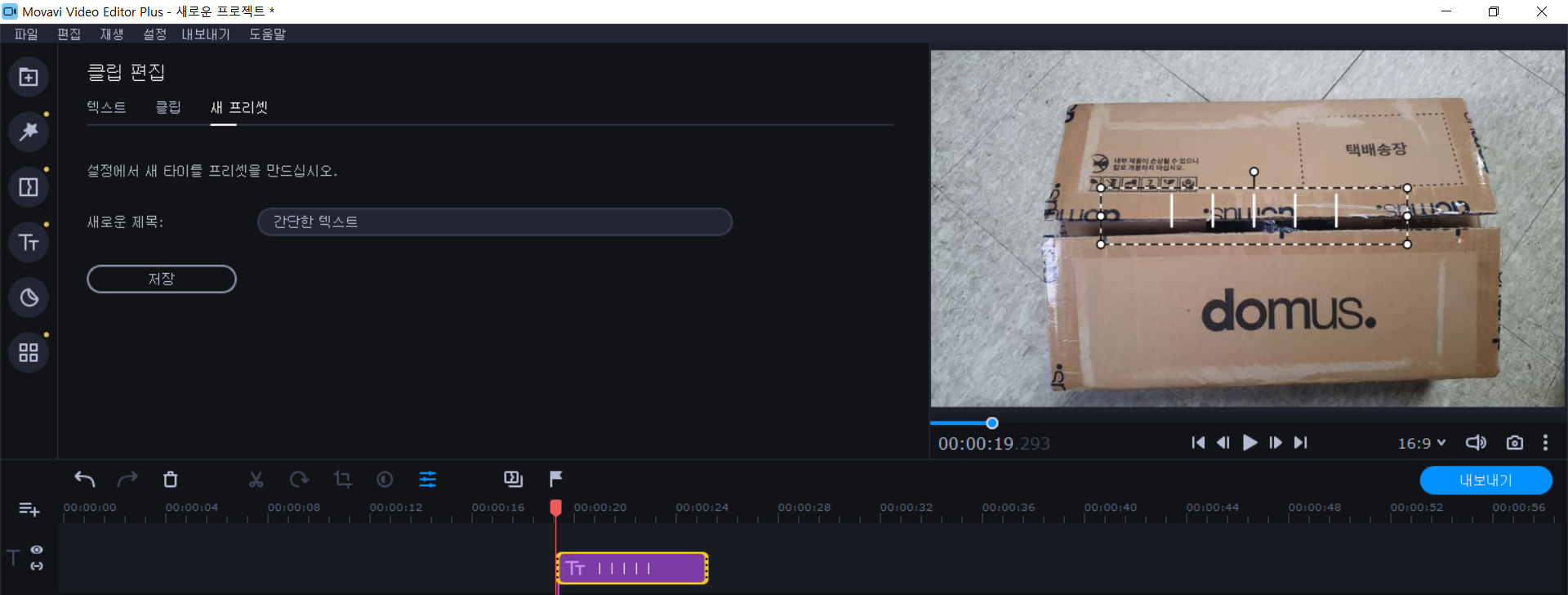The image size is (1568, 595).
Task: Play the preview video
Action: click(x=1249, y=442)
